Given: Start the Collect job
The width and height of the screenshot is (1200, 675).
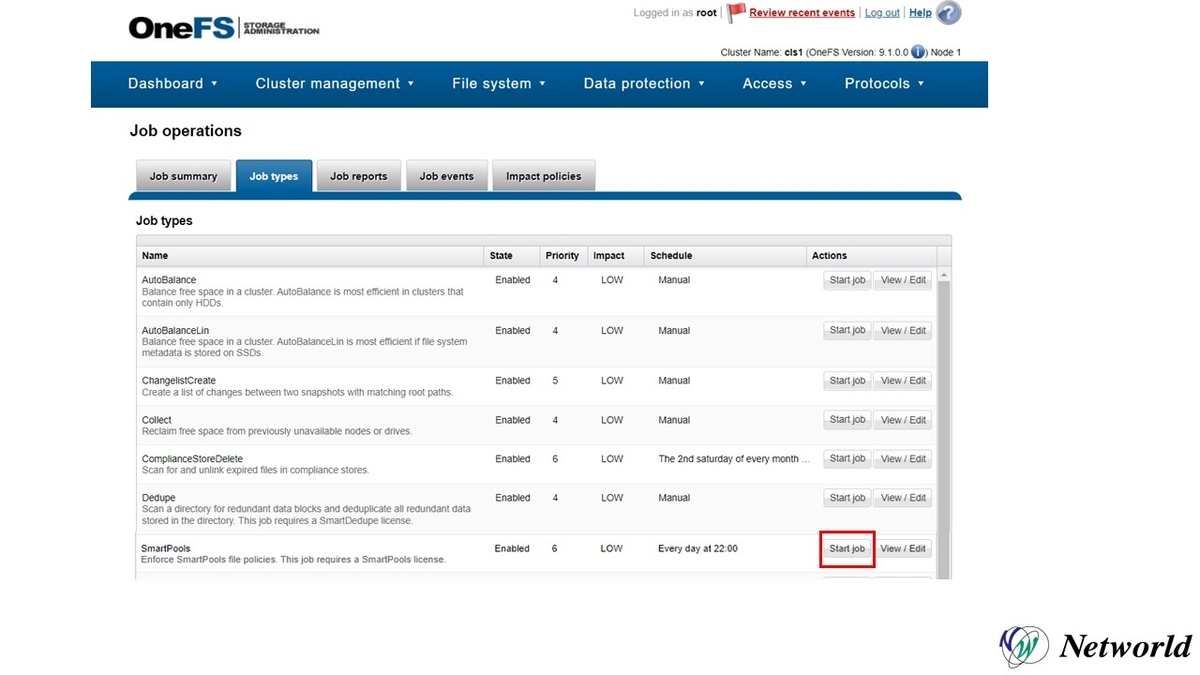Looking at the screenshot, I should (847, 420).
